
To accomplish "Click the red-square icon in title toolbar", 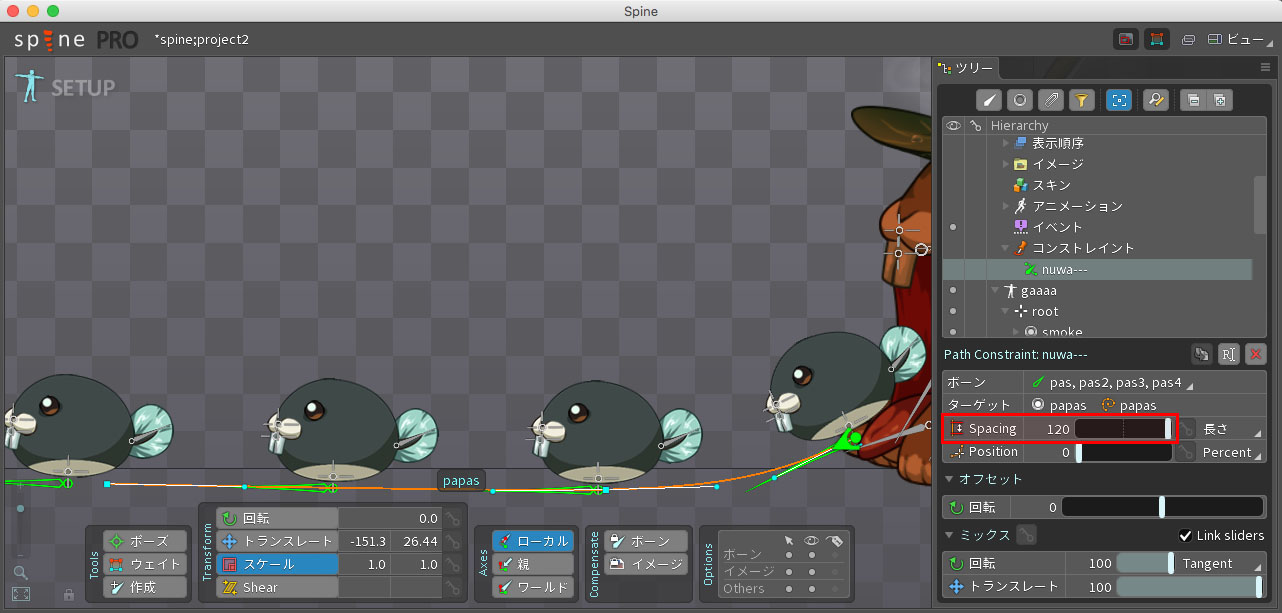I will (x=1126, y=39).
